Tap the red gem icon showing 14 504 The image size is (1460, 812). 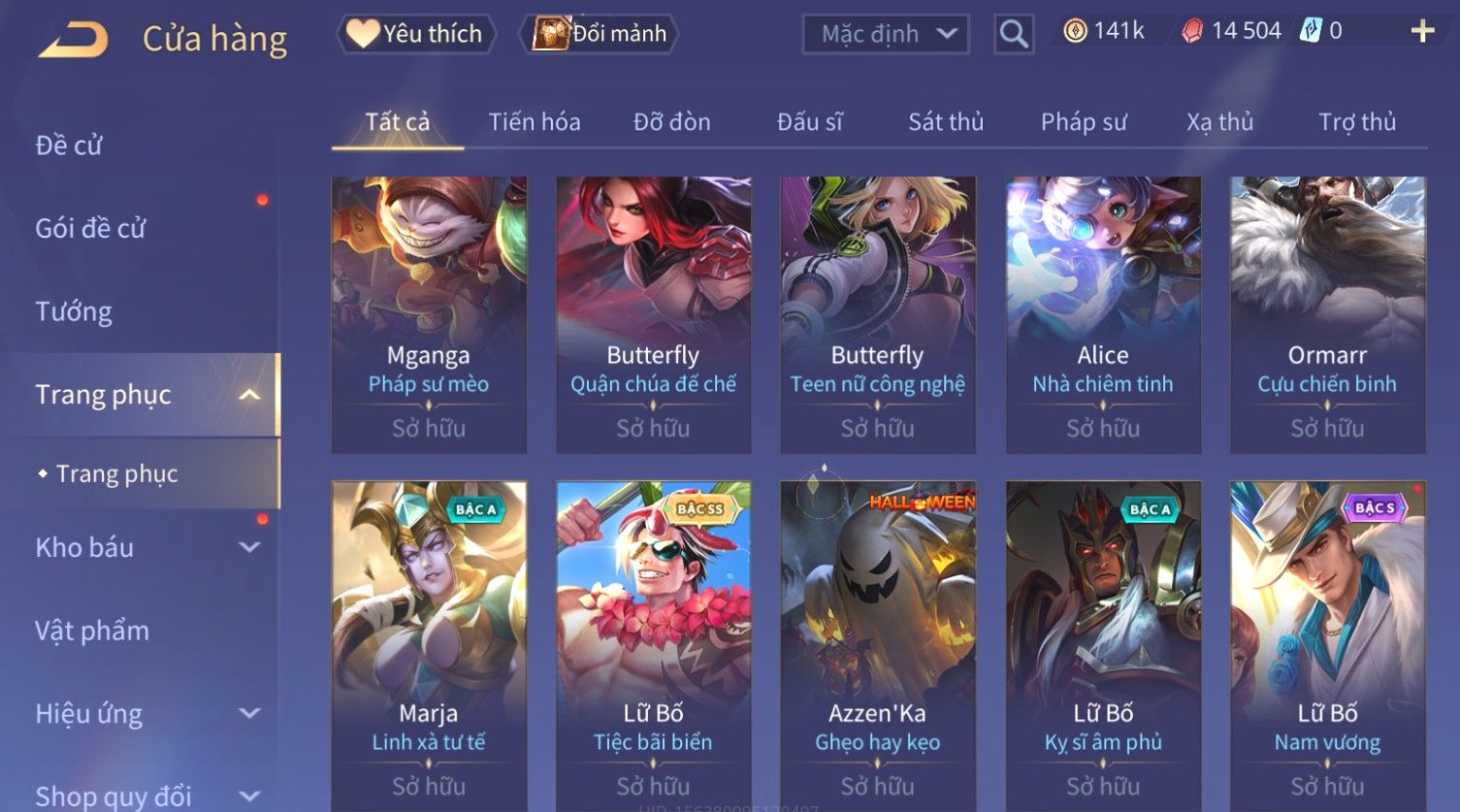point(1191,31)
